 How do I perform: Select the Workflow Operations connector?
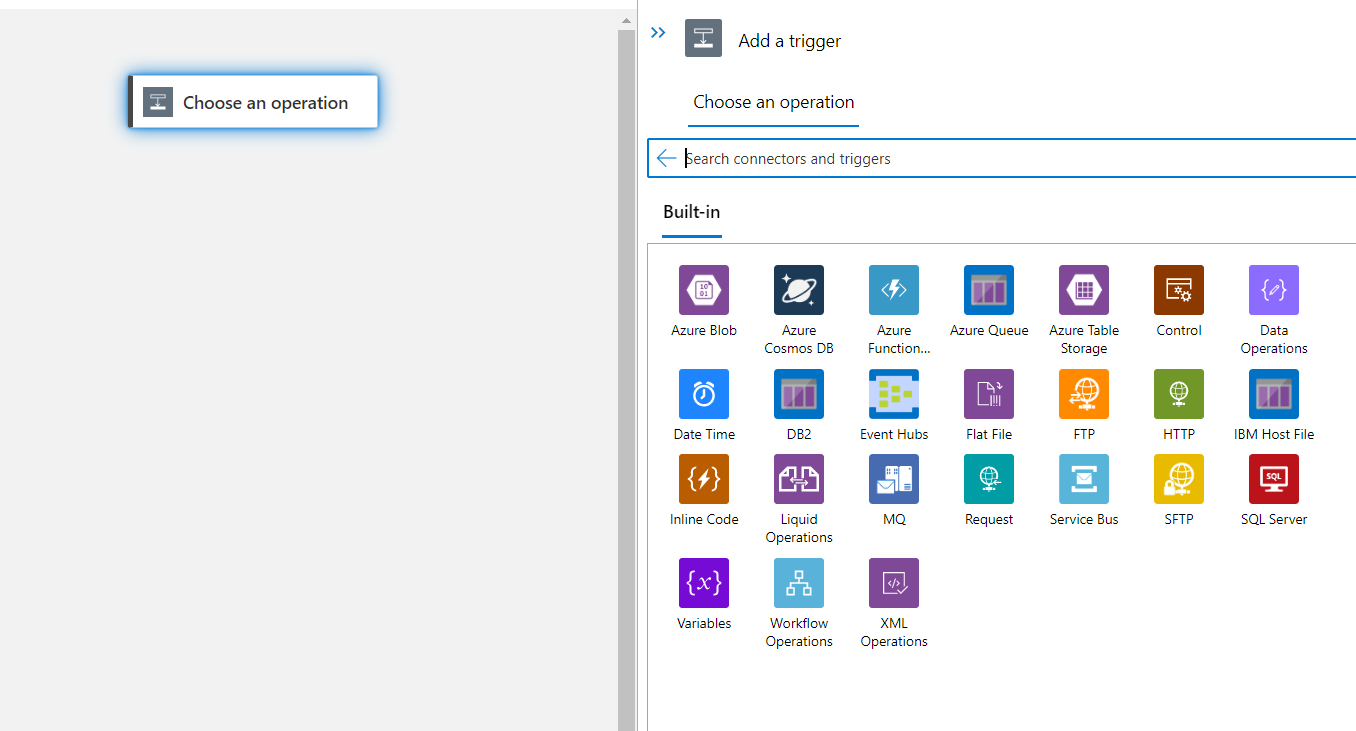click(x=799, y=583)
